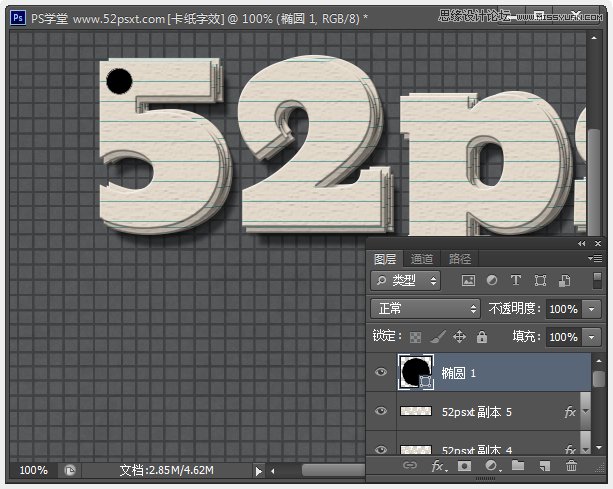The width and height of the screenshot is (613, 489).
Task: Create a new group folder
Action: point(517,466)
